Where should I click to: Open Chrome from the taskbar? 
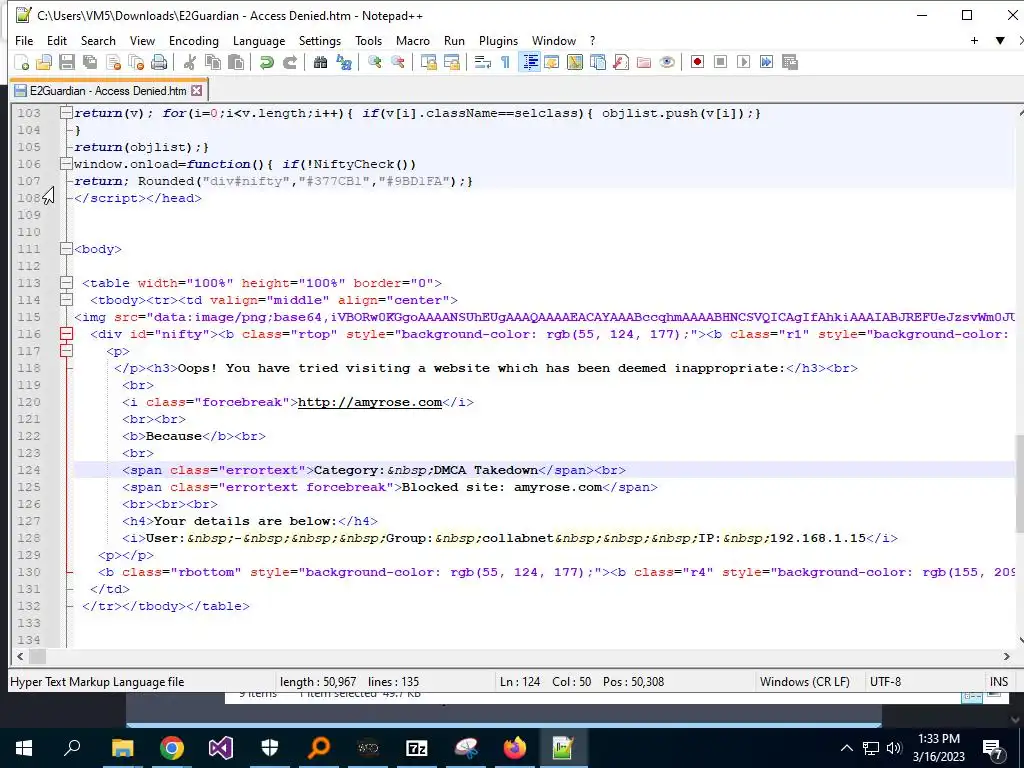pos(172,748)
